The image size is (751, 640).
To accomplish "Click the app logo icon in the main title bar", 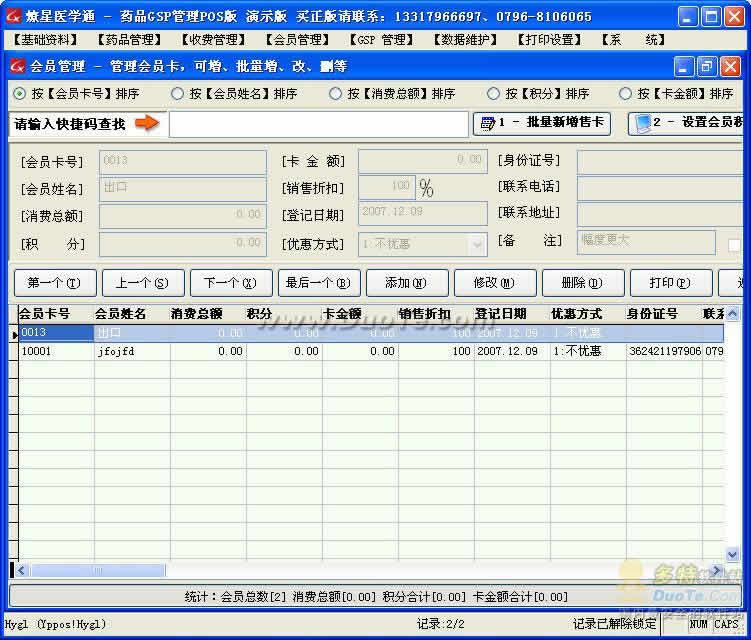I will tap(13, 17).
